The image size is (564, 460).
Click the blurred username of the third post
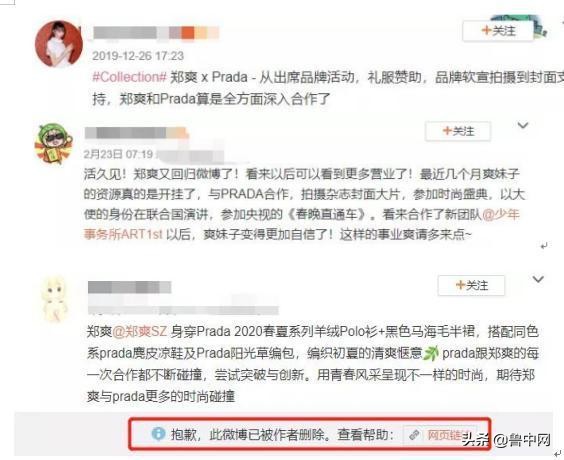tap(129, 287)
